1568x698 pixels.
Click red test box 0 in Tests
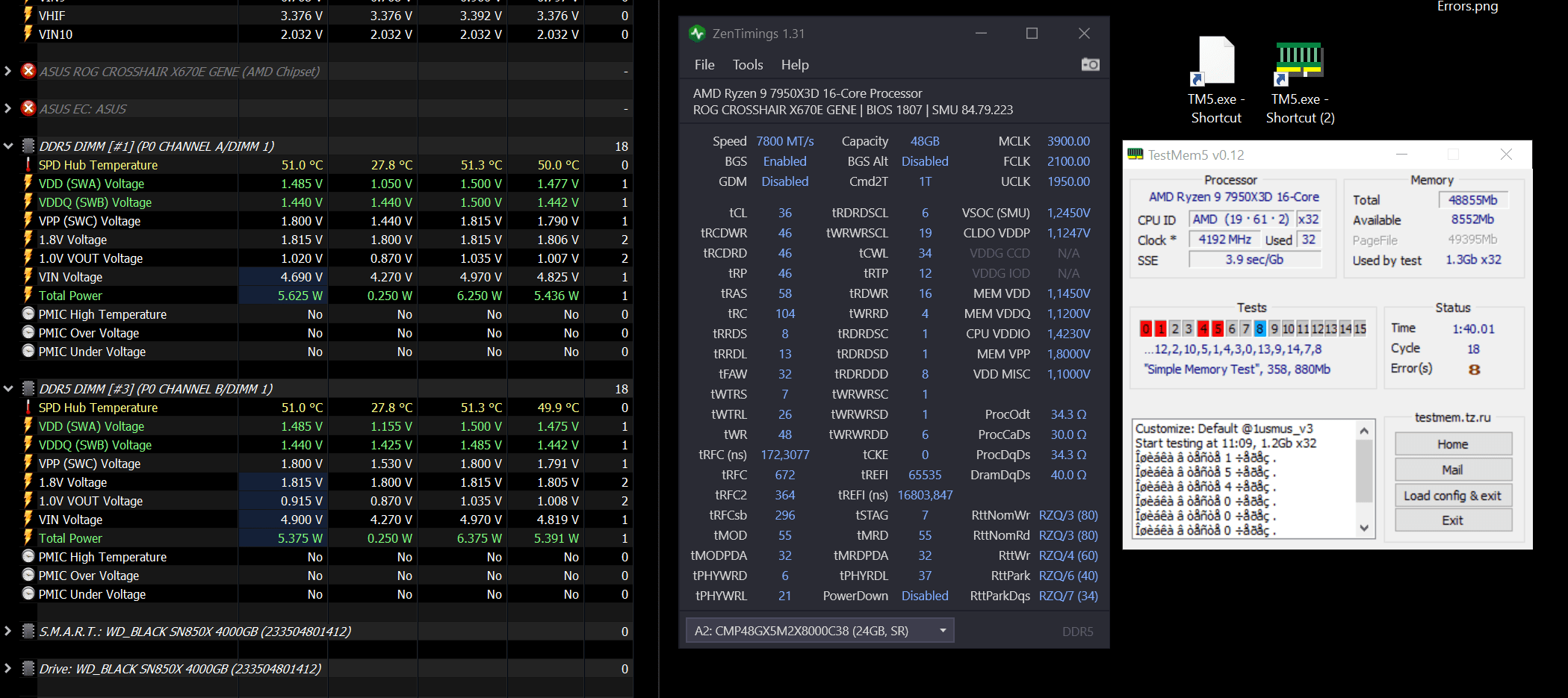(x=1146, y=328)
